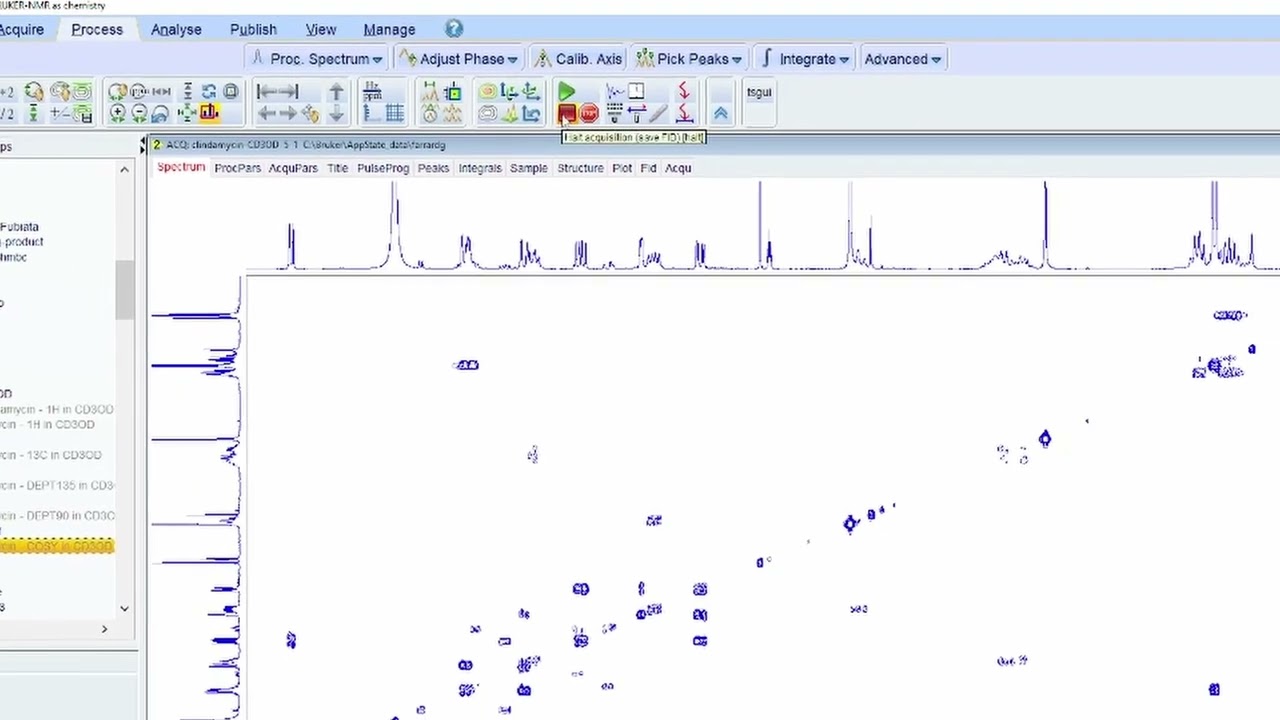Viewport: 1280px width, 720px height.
Task: Click the browser scrollbar down arrow
Action: (x=124, y=607)
